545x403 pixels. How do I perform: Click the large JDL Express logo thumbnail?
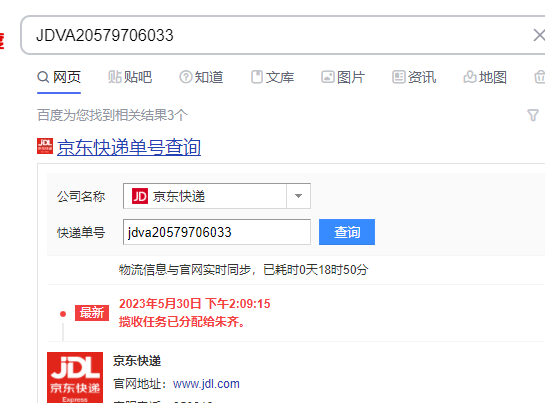click(x=75, y=378)
